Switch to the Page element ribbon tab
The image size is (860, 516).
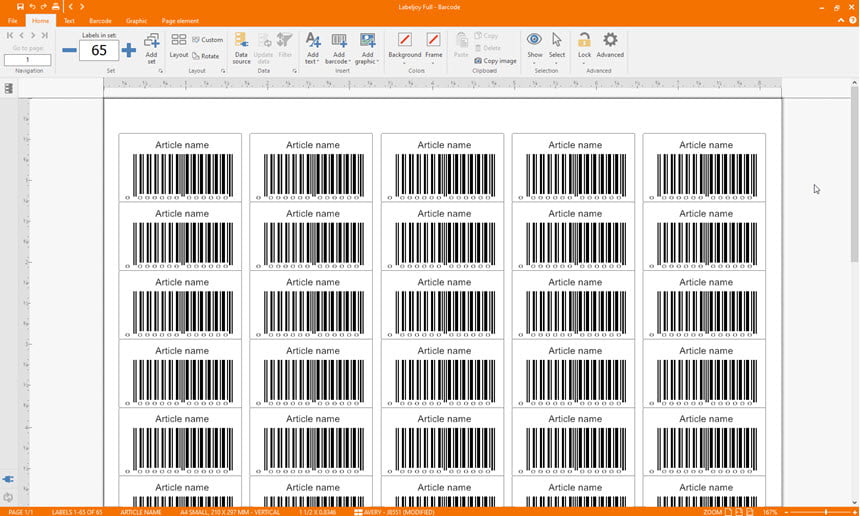coord(180,21)
